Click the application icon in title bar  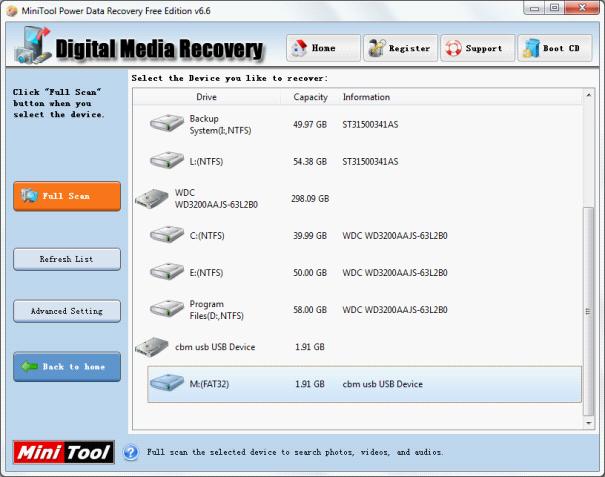12,11
